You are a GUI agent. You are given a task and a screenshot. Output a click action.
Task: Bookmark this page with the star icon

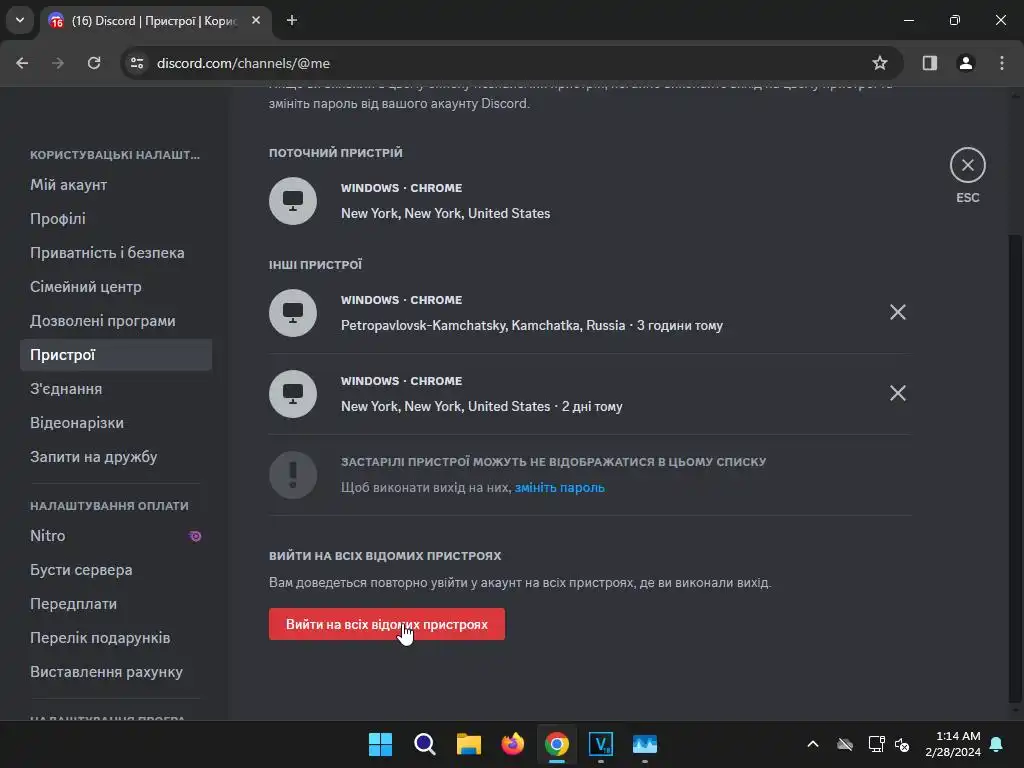(880, 63)
